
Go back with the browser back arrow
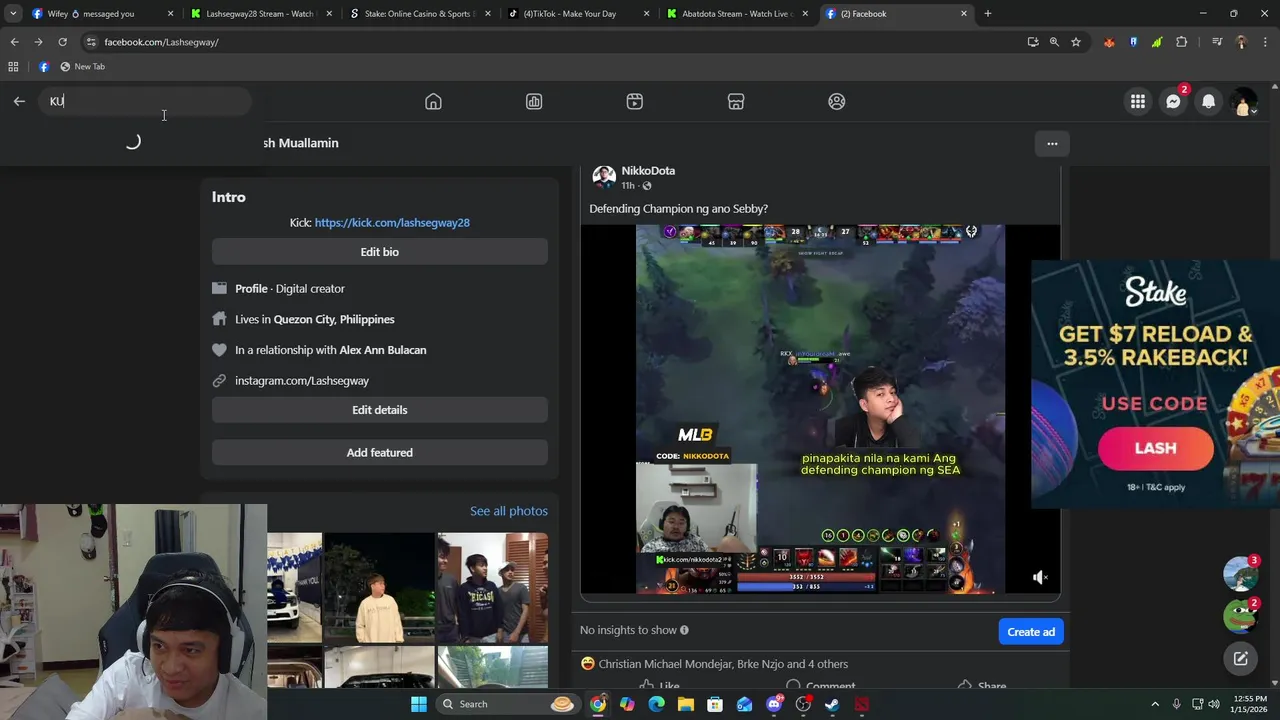coord(14,42)
